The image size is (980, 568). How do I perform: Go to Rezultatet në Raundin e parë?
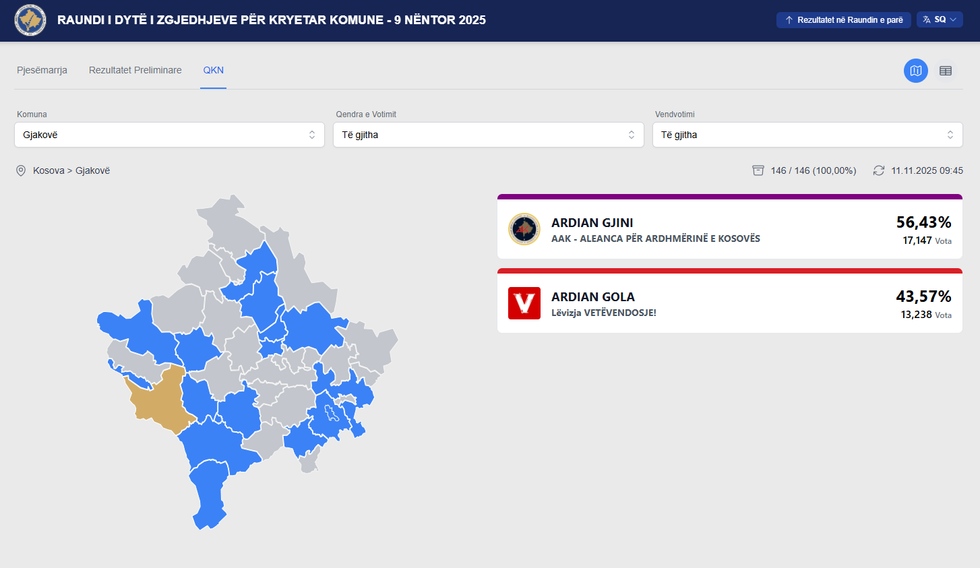843,20
